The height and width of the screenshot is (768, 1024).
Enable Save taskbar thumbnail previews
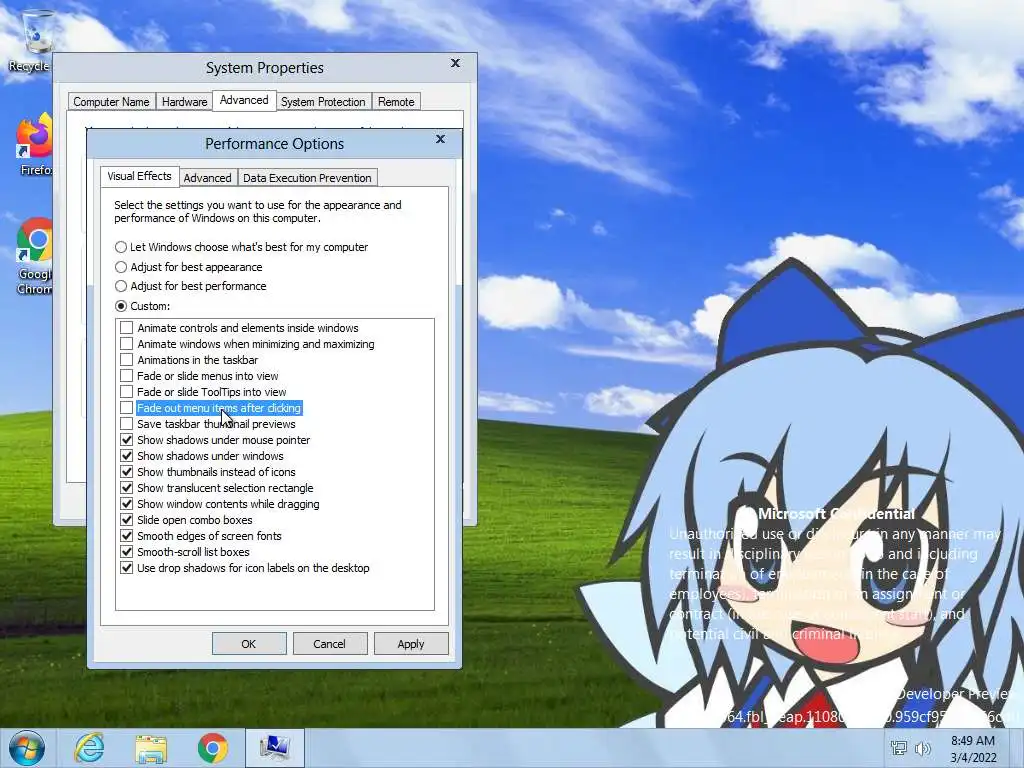[127, 424]
